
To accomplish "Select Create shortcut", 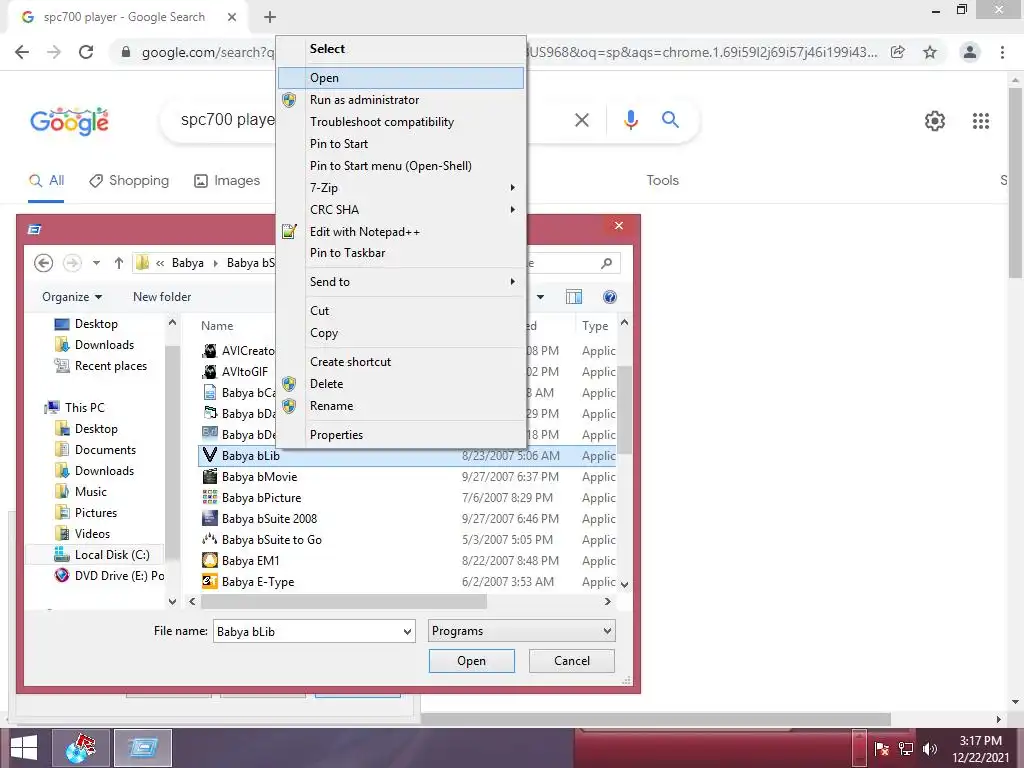I will [x=400, y=362].
